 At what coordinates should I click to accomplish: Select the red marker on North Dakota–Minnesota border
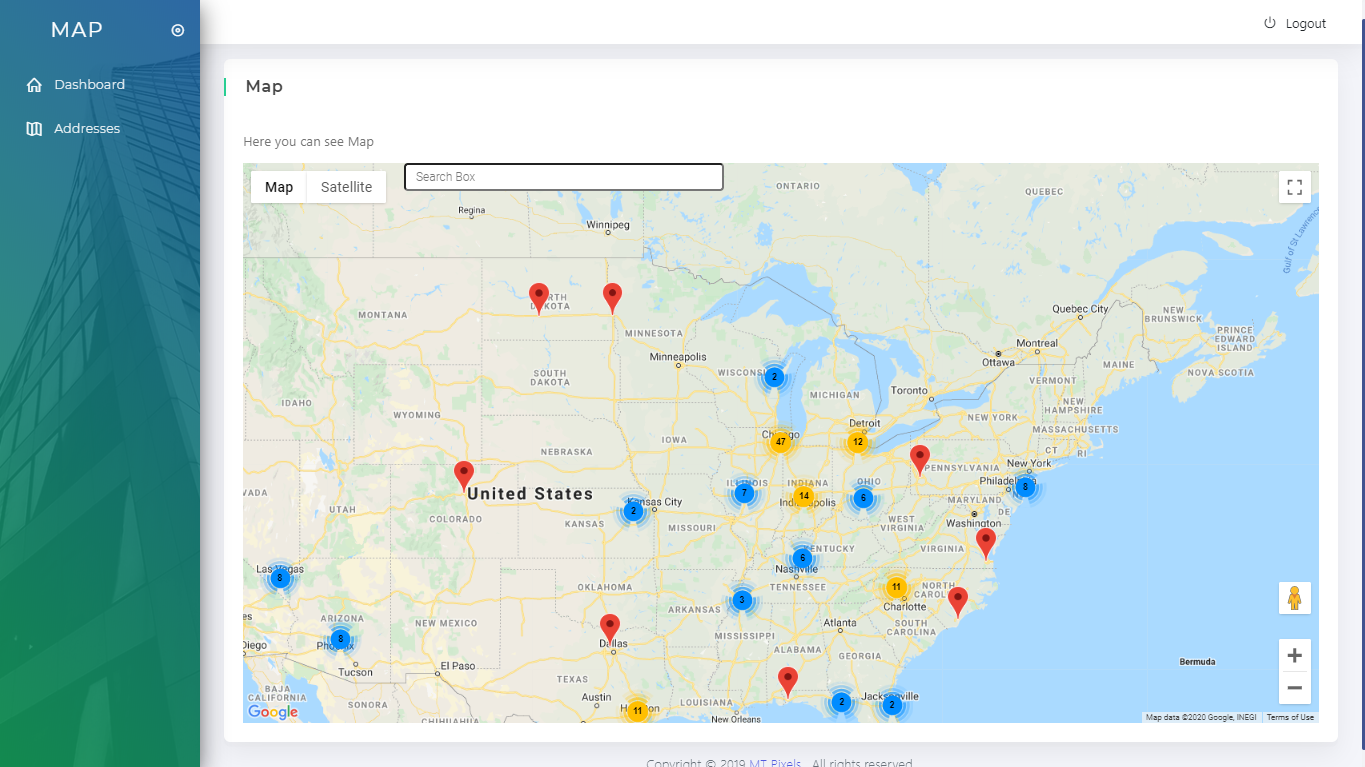click(612, 297)
